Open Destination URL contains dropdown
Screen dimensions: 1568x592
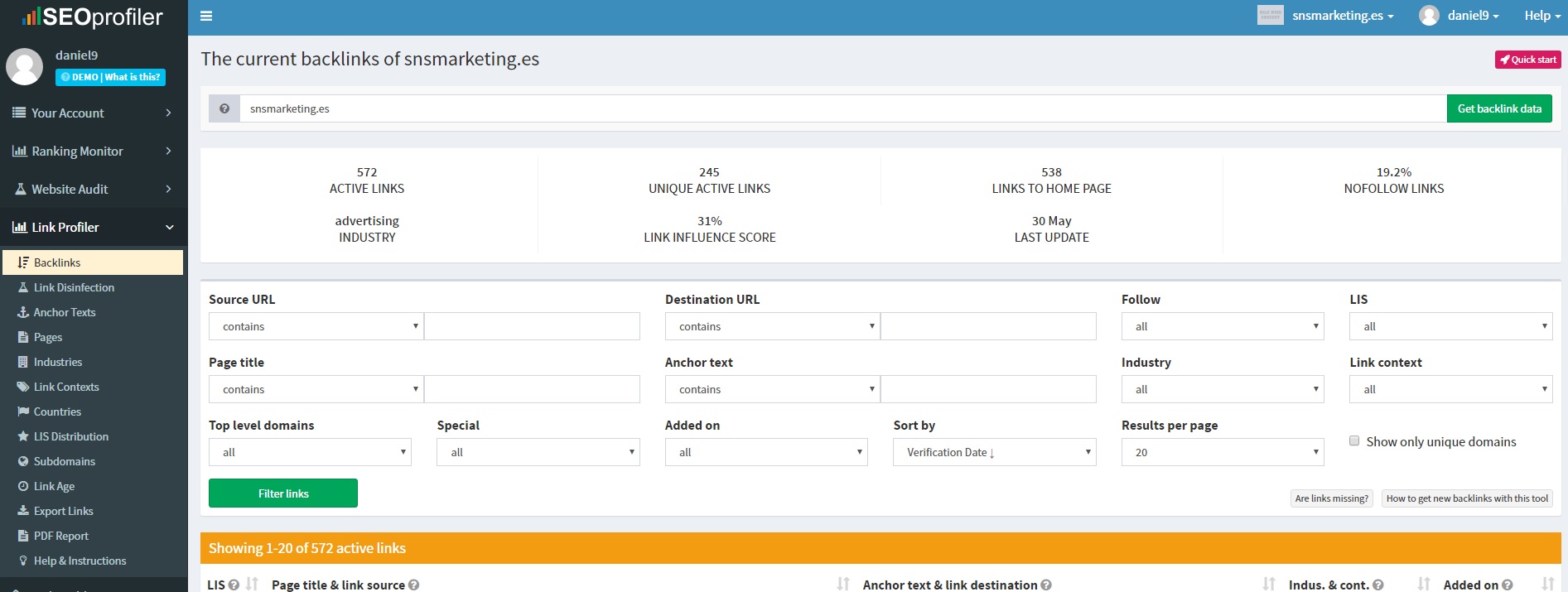click(x=773, y=326)
